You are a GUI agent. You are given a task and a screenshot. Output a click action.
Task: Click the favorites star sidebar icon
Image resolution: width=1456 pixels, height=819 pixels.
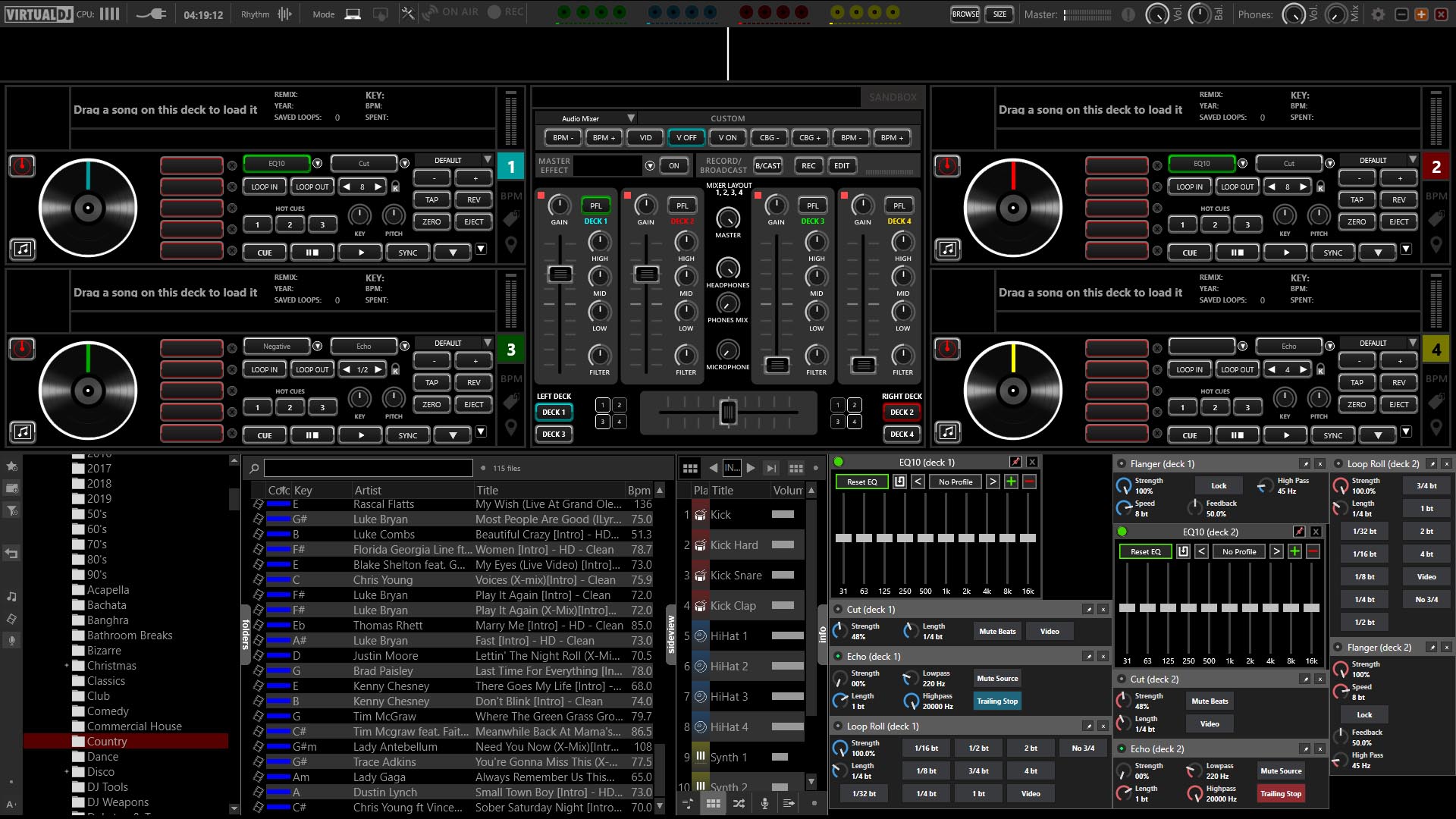pos(11,466)
